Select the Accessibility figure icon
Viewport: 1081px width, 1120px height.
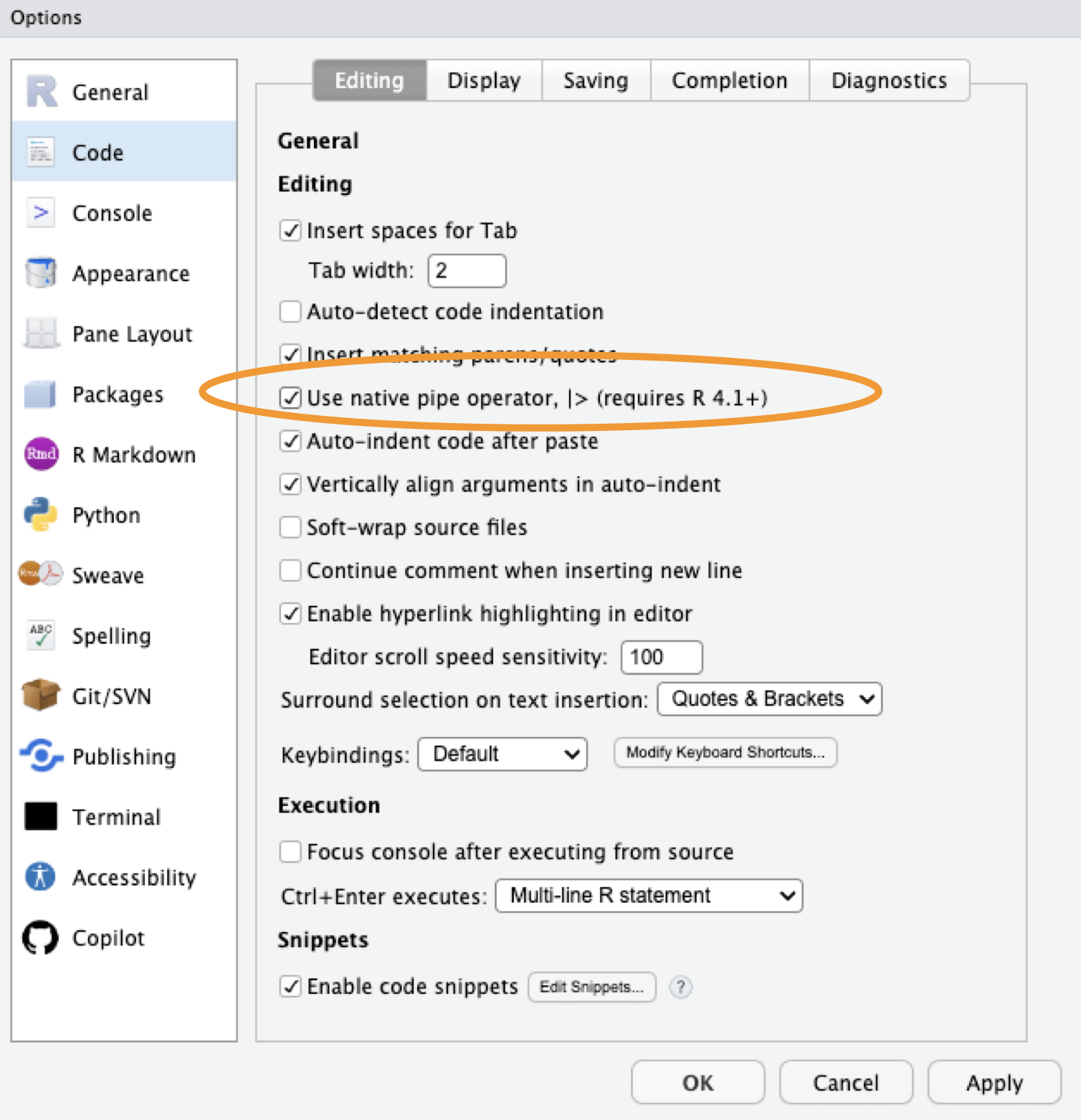[40, 876]
